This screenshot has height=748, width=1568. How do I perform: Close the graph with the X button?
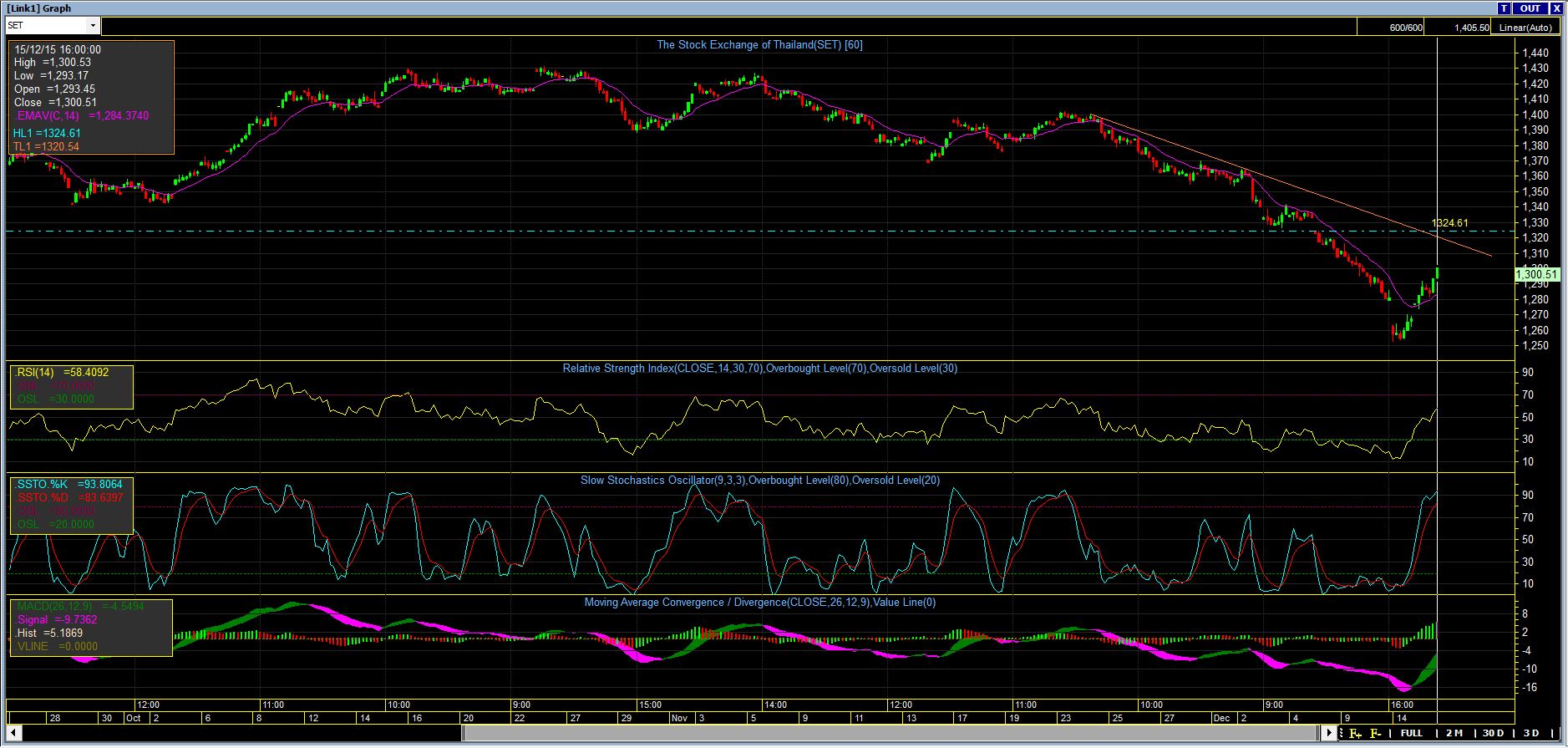click(x=1556, y=8)
